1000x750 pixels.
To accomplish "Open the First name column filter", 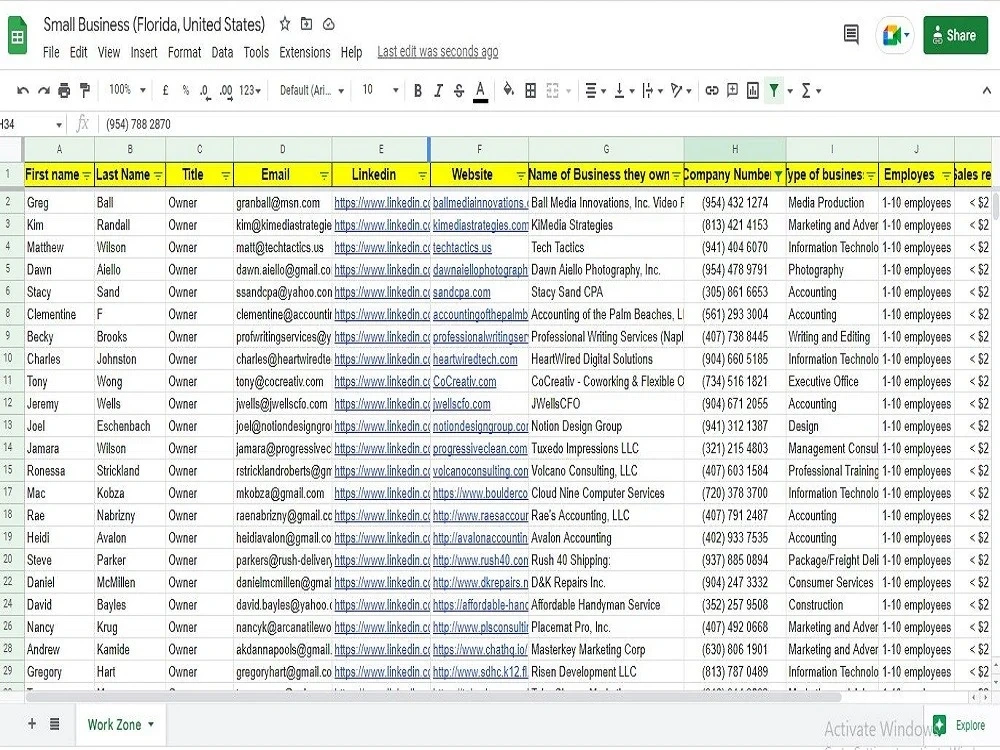I will [86, 175].
